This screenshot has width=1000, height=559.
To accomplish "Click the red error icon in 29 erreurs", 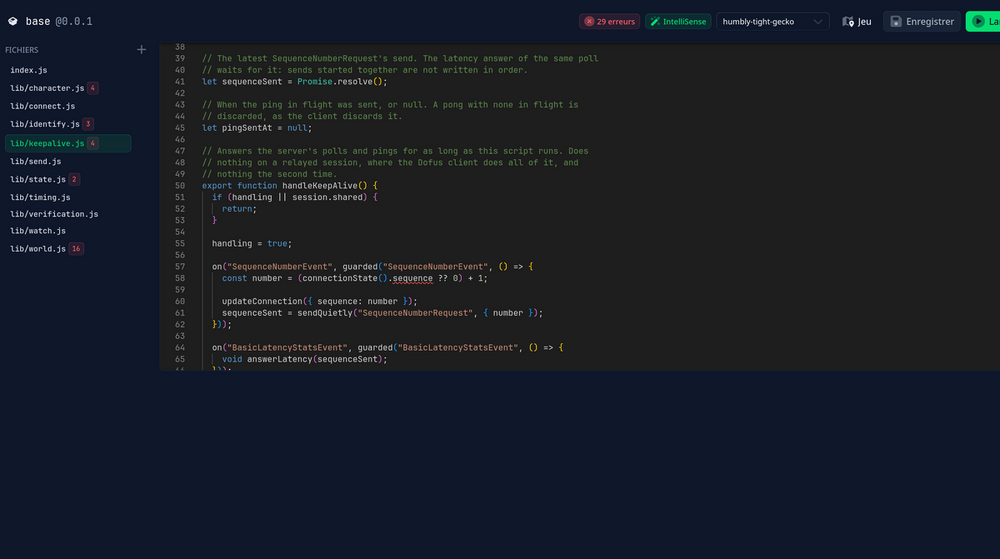I will pos(589,21).
